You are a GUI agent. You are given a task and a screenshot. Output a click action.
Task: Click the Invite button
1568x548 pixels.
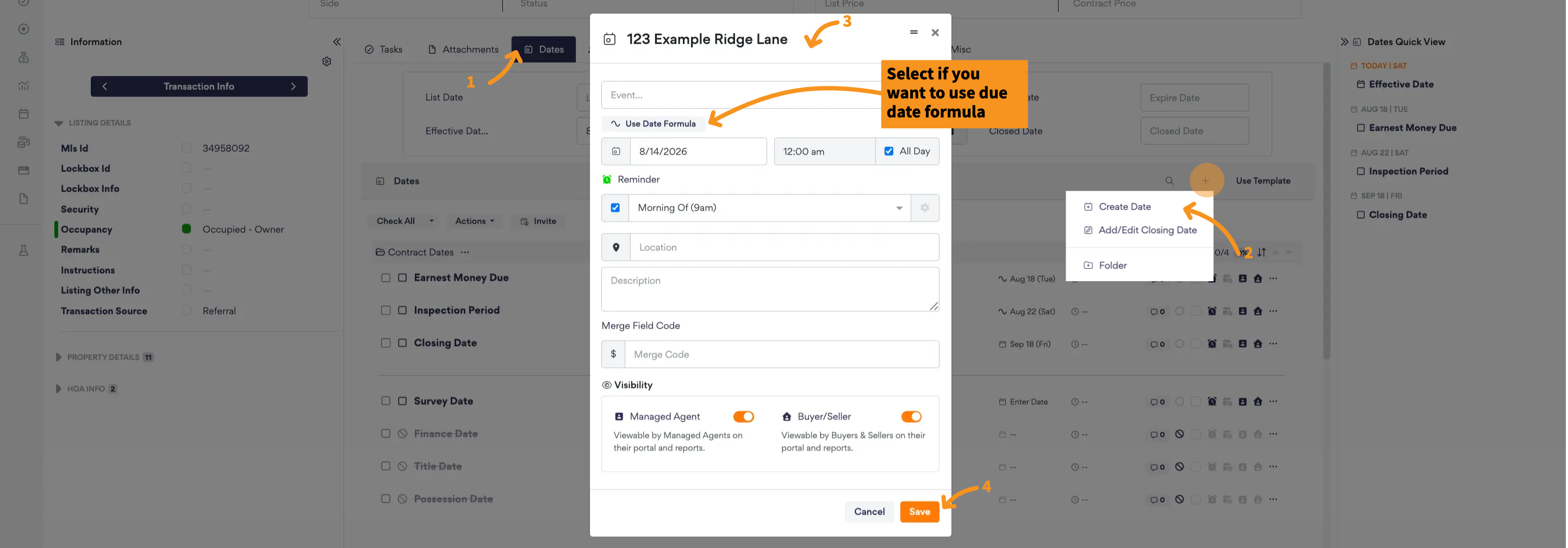[538, 221]
